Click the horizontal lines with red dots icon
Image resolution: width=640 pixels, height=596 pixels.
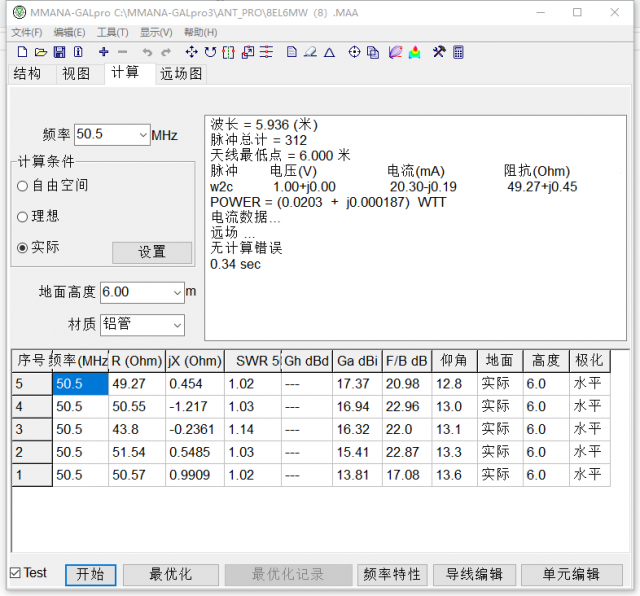[x=266, y=52]
